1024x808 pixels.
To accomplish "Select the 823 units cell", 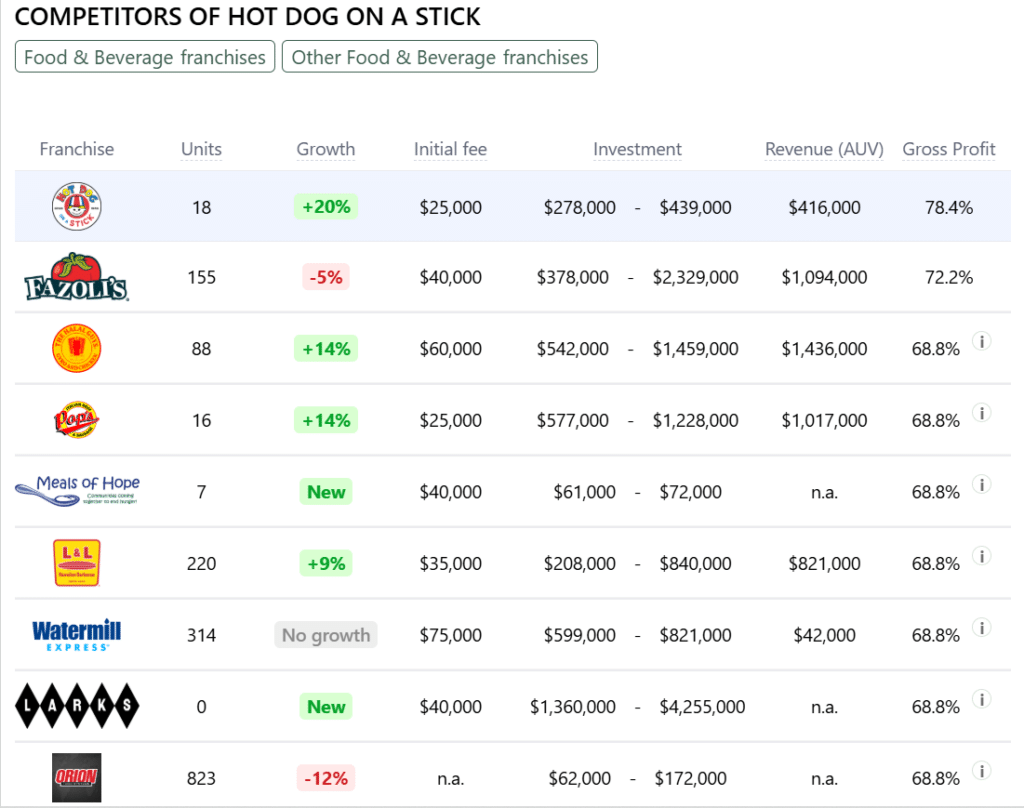I will [x=201, y=779].
